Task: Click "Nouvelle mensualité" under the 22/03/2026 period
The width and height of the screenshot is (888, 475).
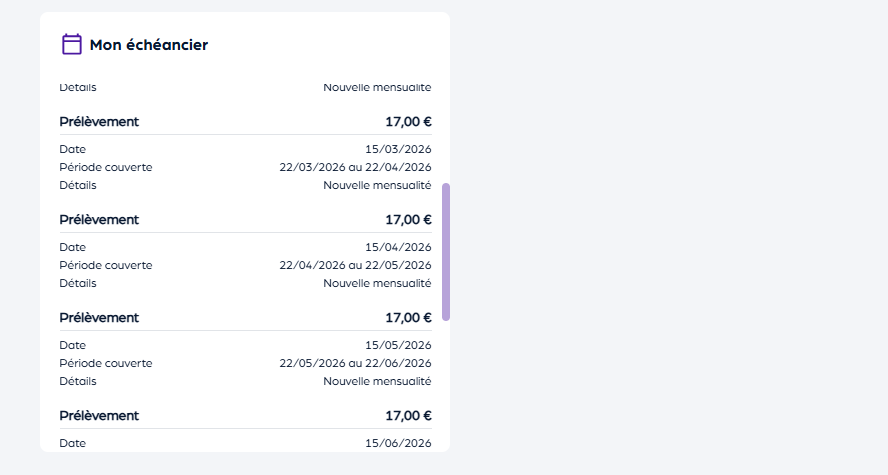Action: 377,185
